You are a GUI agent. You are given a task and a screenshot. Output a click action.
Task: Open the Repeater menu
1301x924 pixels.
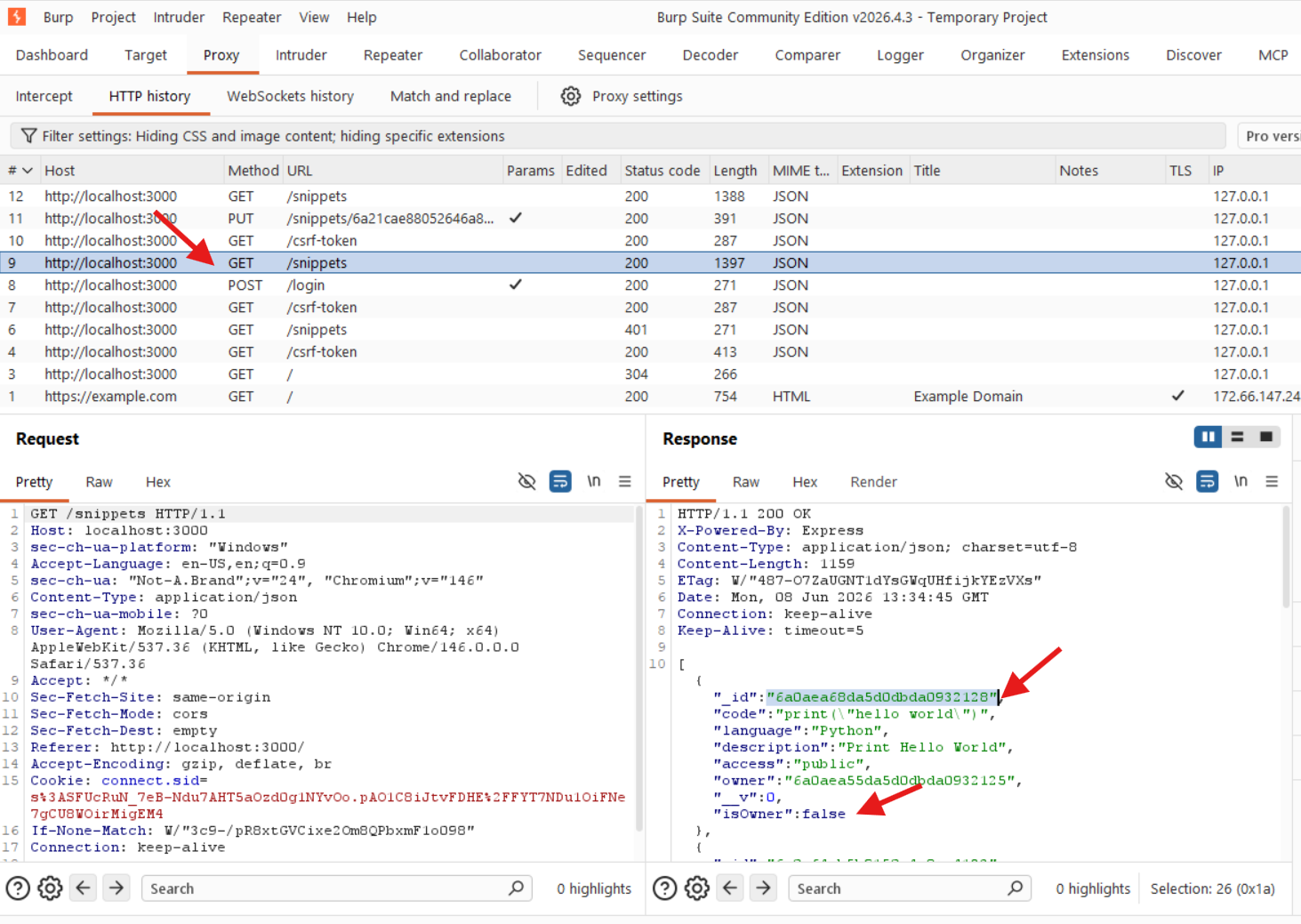252,17
